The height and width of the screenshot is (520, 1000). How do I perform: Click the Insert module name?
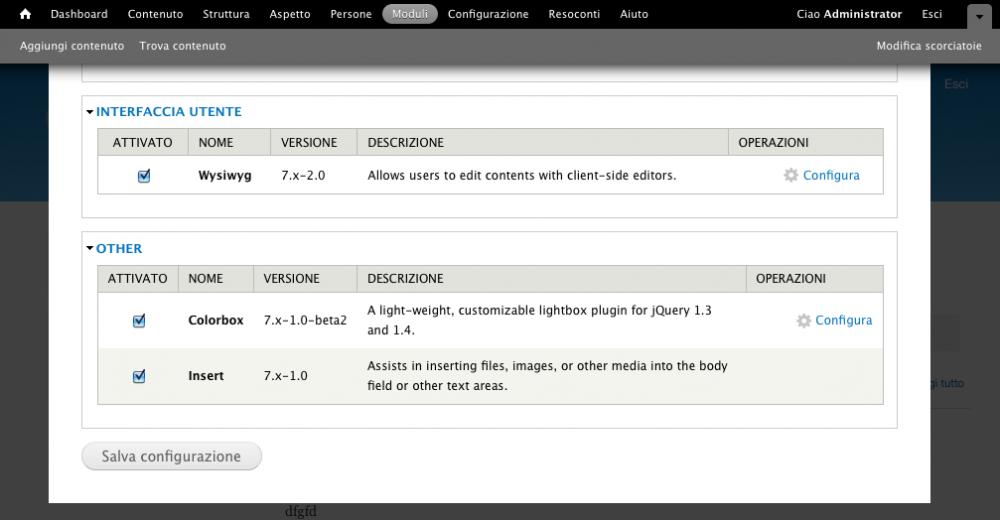click(206, 376)
